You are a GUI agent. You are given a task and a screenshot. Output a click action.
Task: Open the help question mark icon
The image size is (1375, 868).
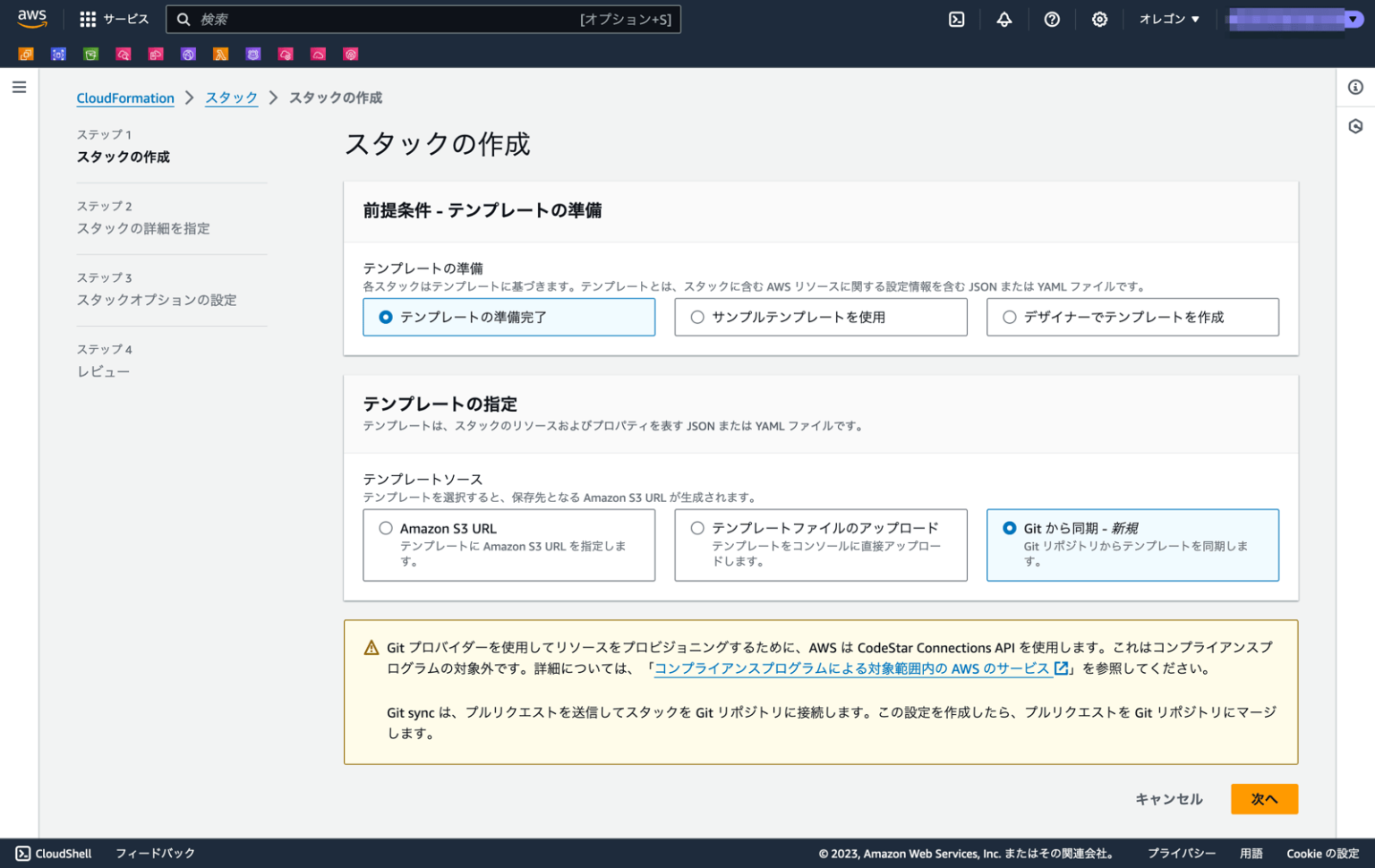tap(1051, 18)
